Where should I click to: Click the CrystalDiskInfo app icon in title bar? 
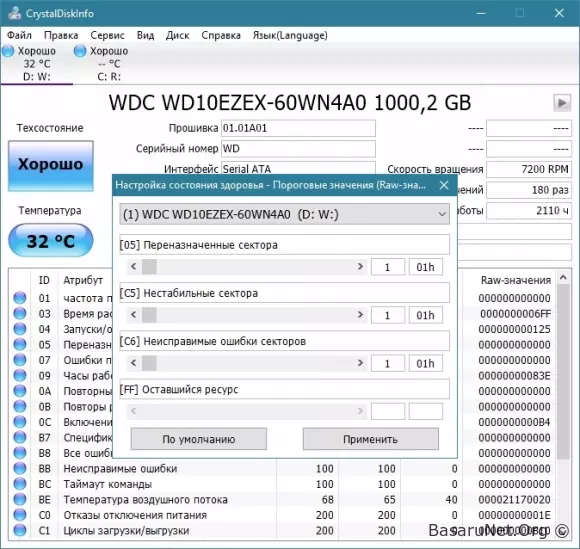[x=15, y=13]
